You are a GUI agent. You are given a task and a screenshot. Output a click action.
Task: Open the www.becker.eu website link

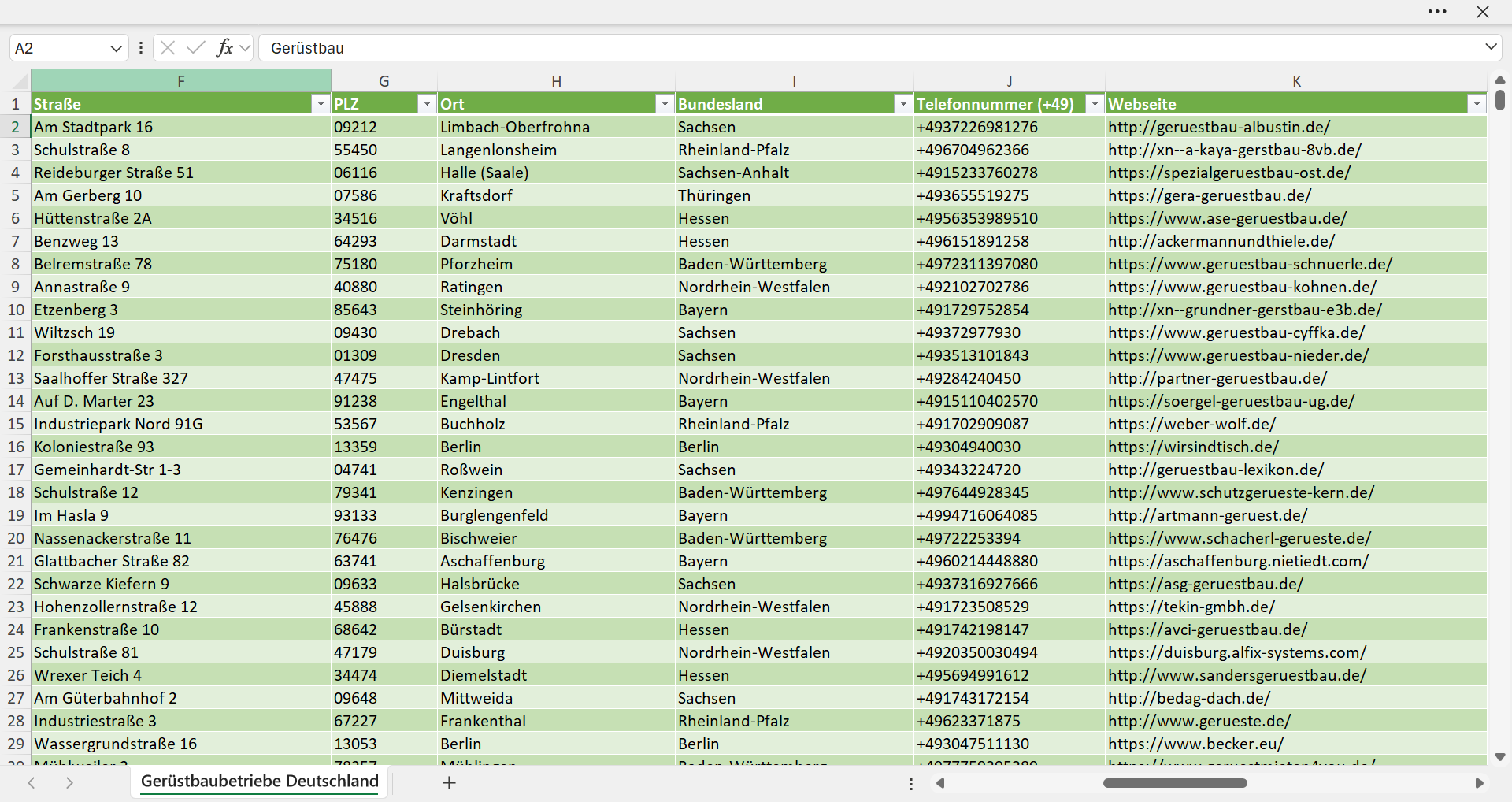click(1195, 744)
